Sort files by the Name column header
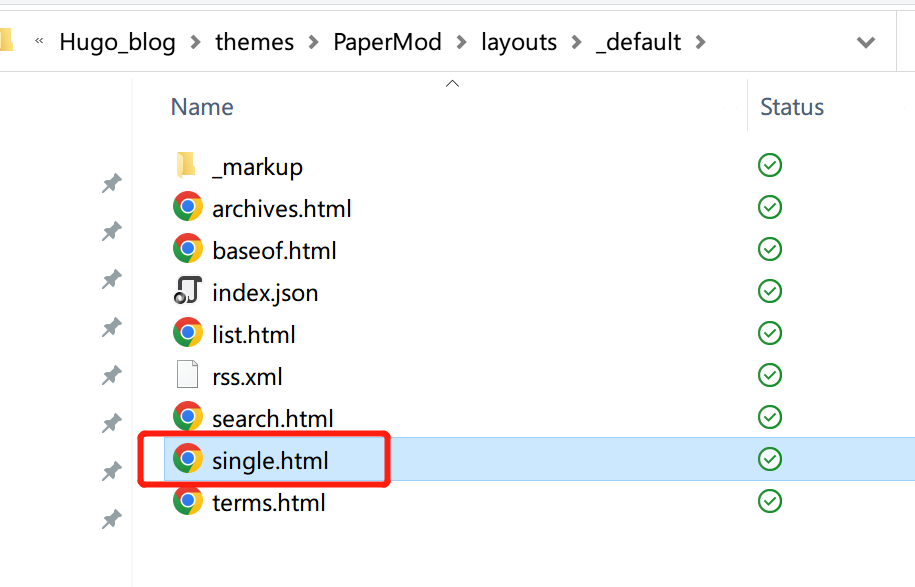This screenshot has width=915, height=587. [x=202, y=107]
